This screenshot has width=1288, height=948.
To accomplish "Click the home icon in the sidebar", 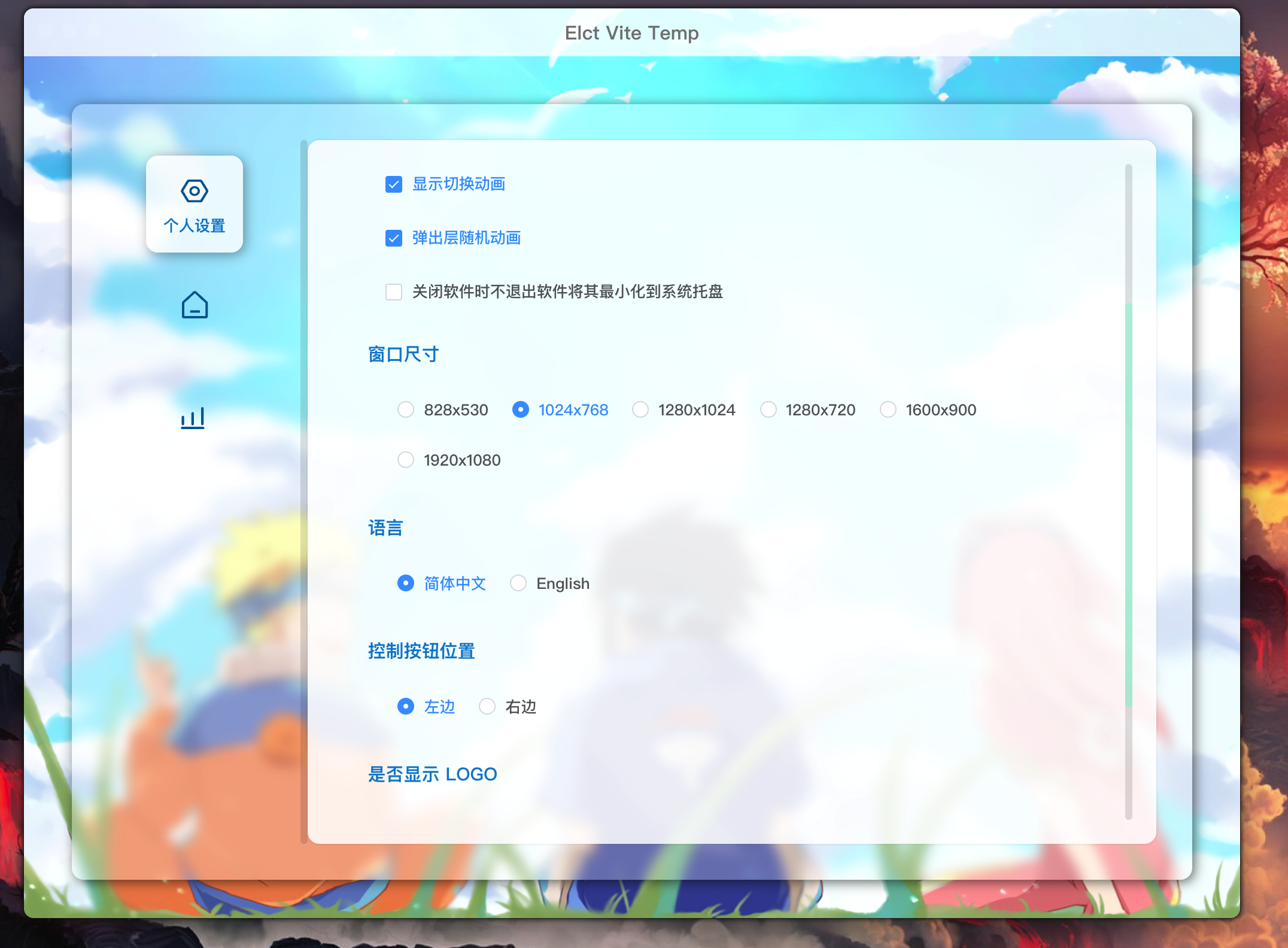I will (194, 306).
